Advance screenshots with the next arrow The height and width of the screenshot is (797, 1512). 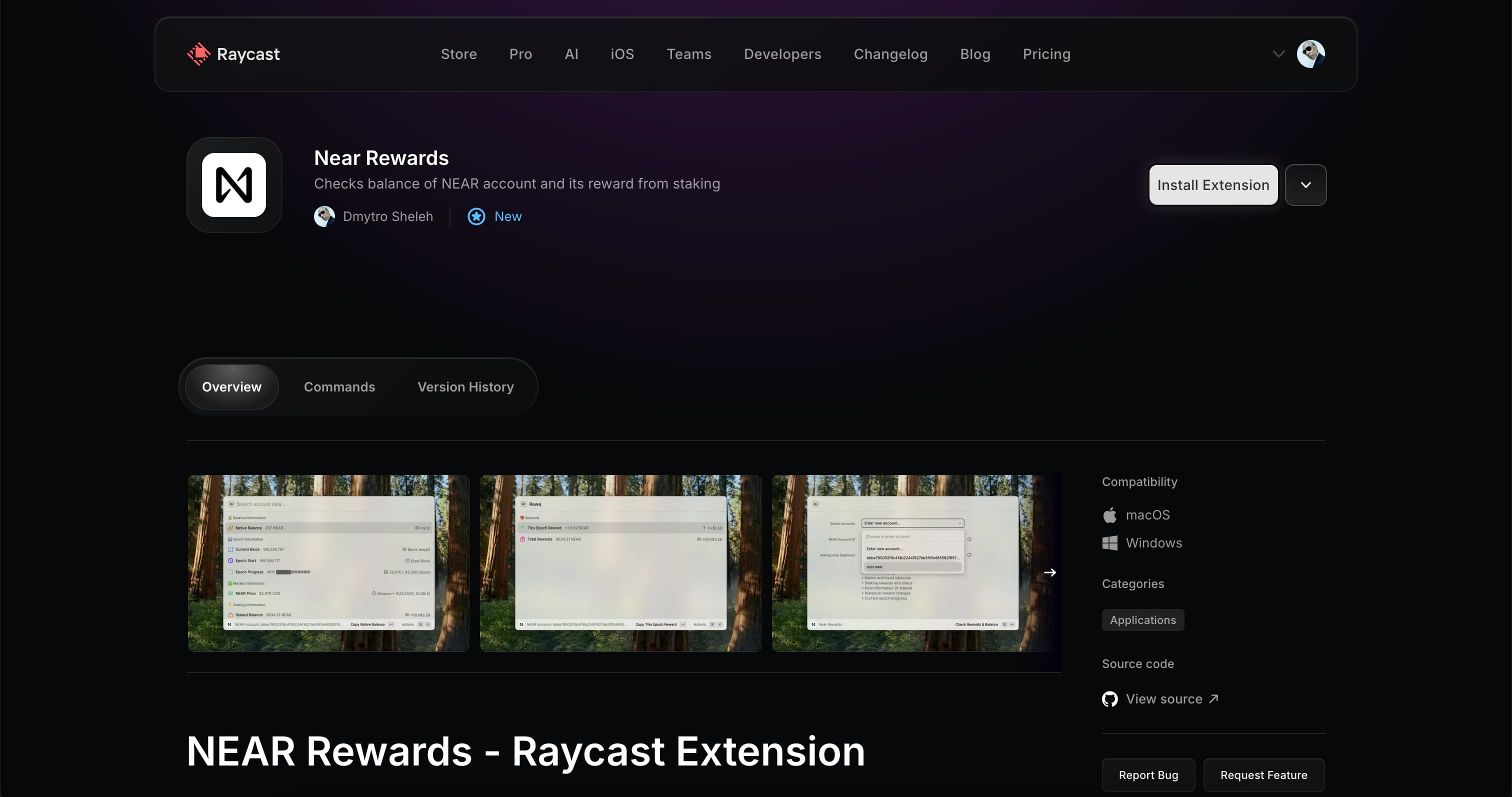click(x=1049, y=572)
